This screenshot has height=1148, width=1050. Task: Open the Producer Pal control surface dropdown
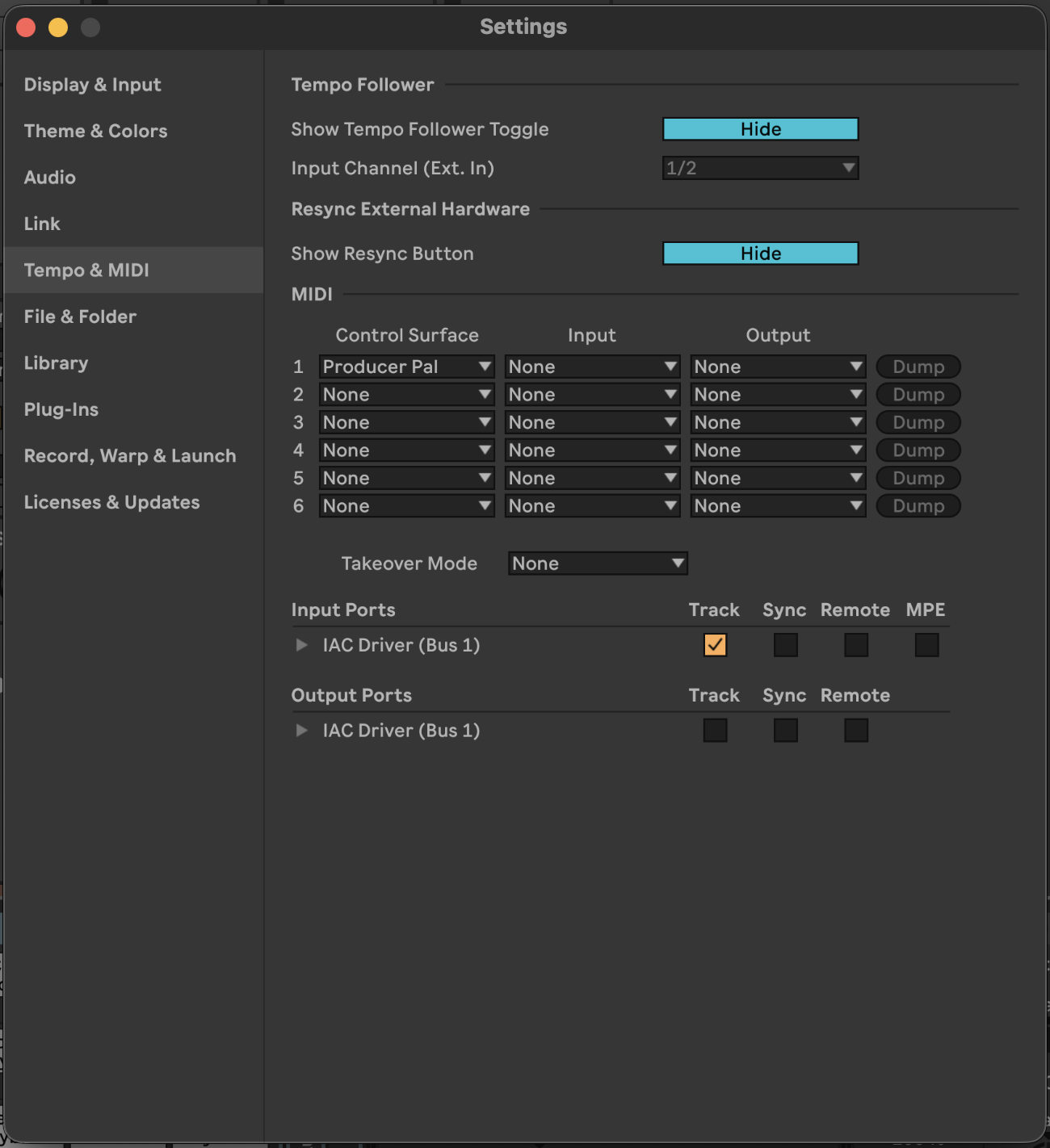click(406, 367)
